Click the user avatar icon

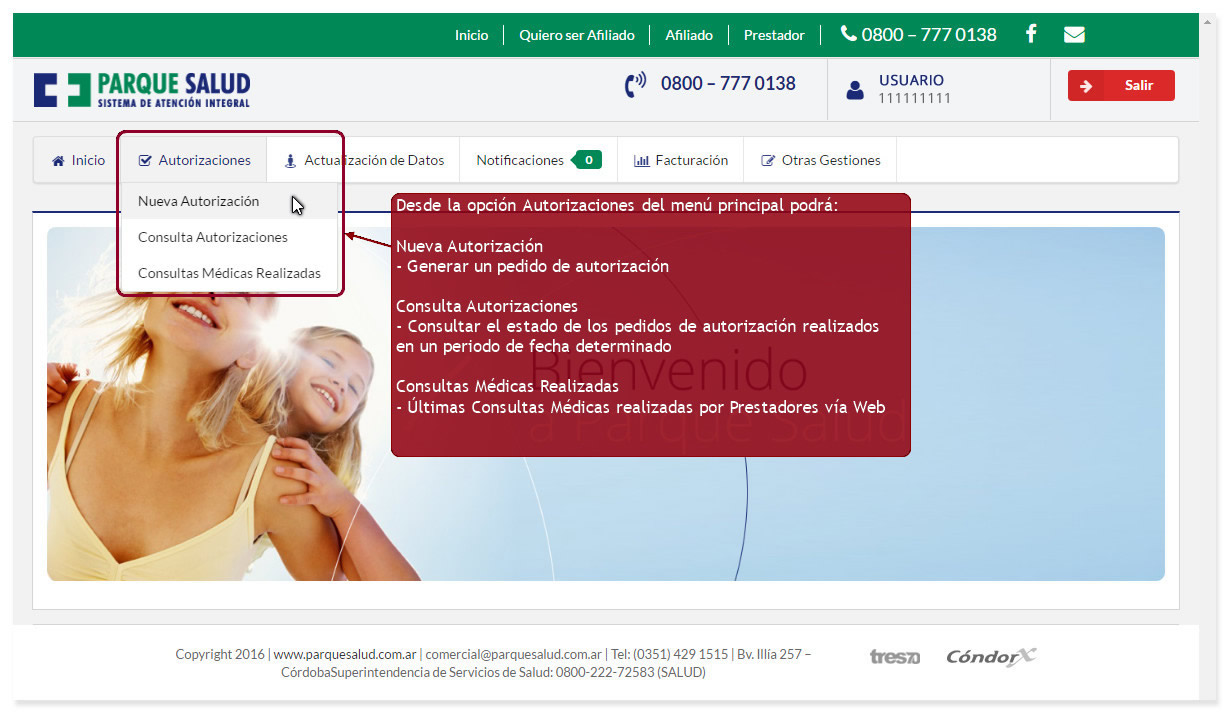click(x=855, y=90)
